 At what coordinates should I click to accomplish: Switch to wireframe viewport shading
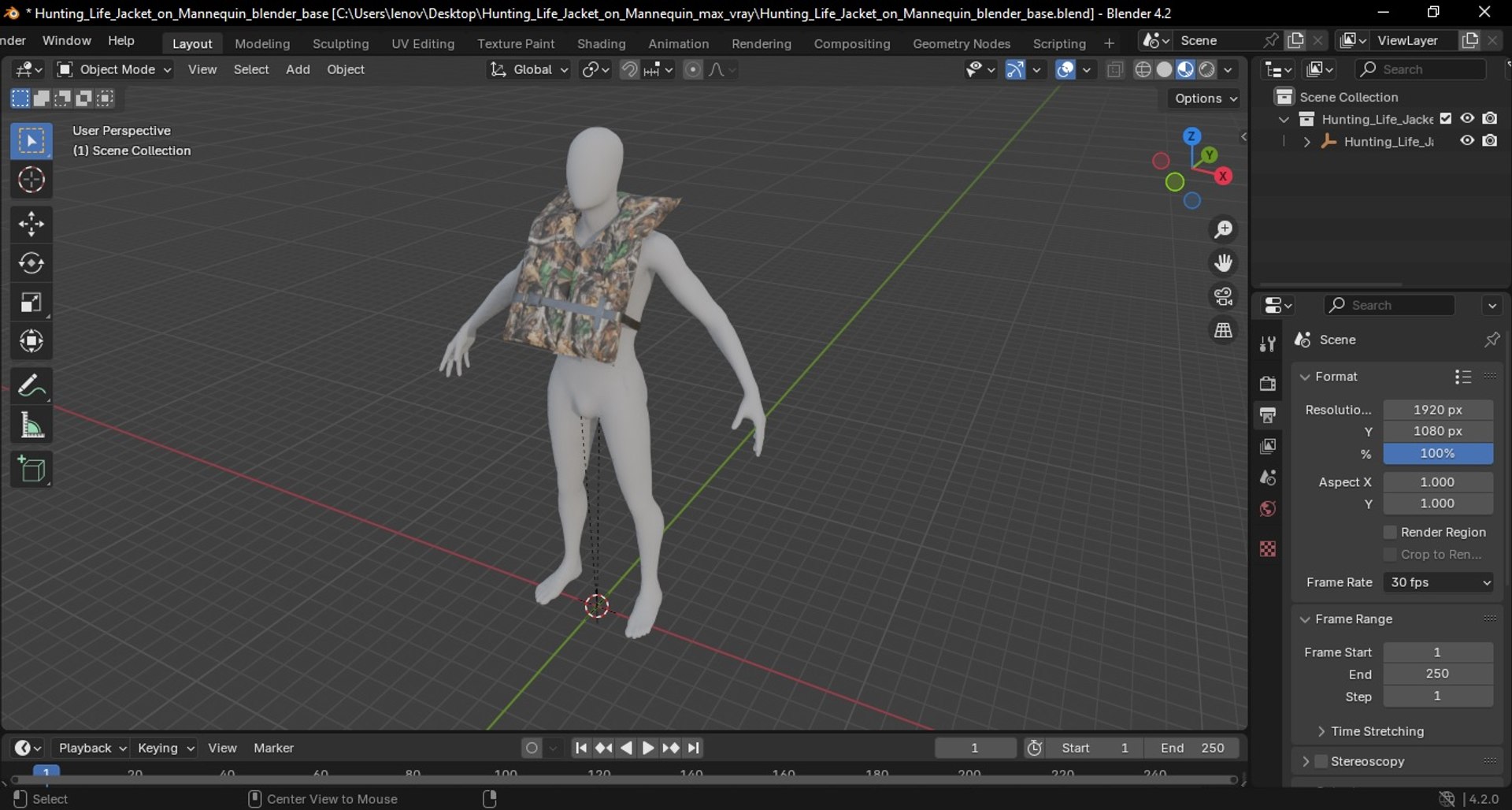coord(1143,69)
